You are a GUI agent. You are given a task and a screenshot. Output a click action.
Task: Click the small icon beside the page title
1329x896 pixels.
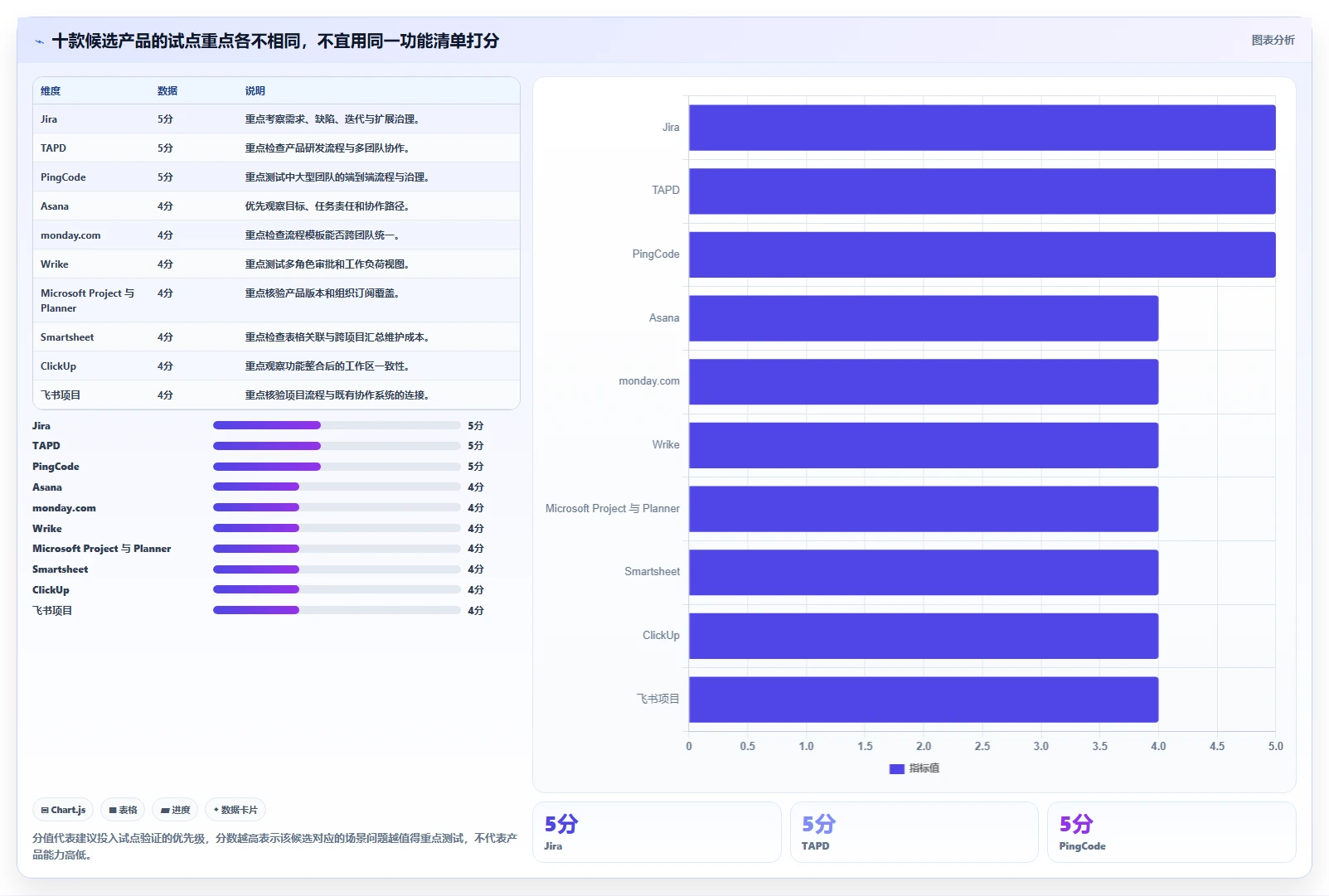click(x=39, y=41)
